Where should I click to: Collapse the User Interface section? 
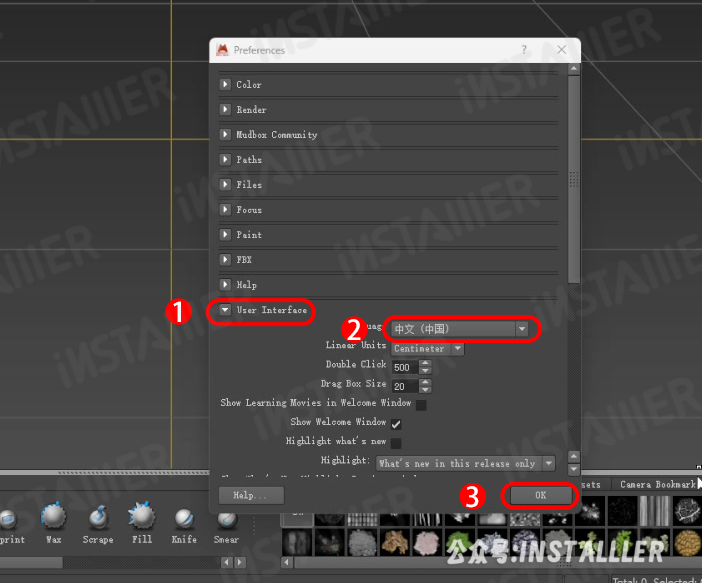pyautogui.click(x=225, y=309)
